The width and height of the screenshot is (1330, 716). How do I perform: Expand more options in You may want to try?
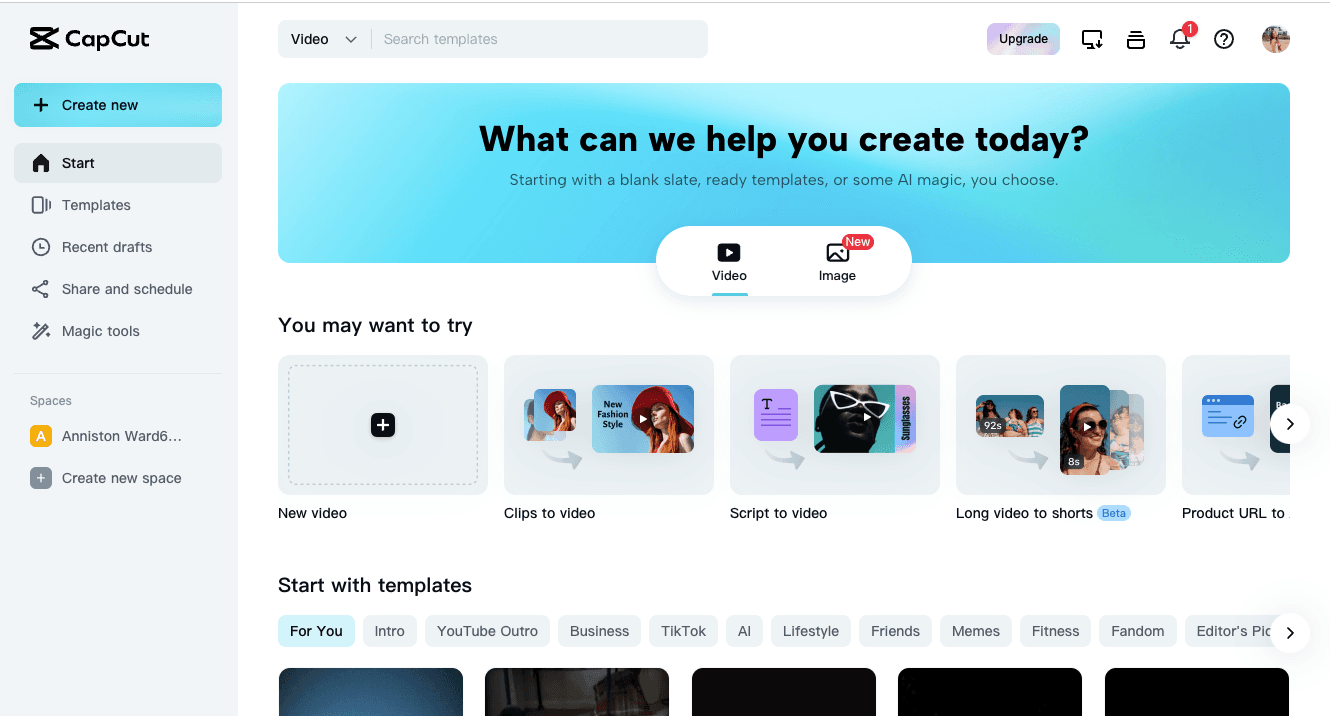[x=1290, y=424]
